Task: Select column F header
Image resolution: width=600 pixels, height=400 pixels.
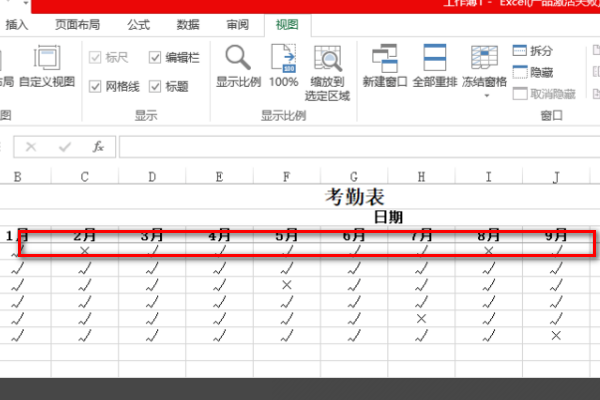Action: pyautogui.click(x=287, y=177)
